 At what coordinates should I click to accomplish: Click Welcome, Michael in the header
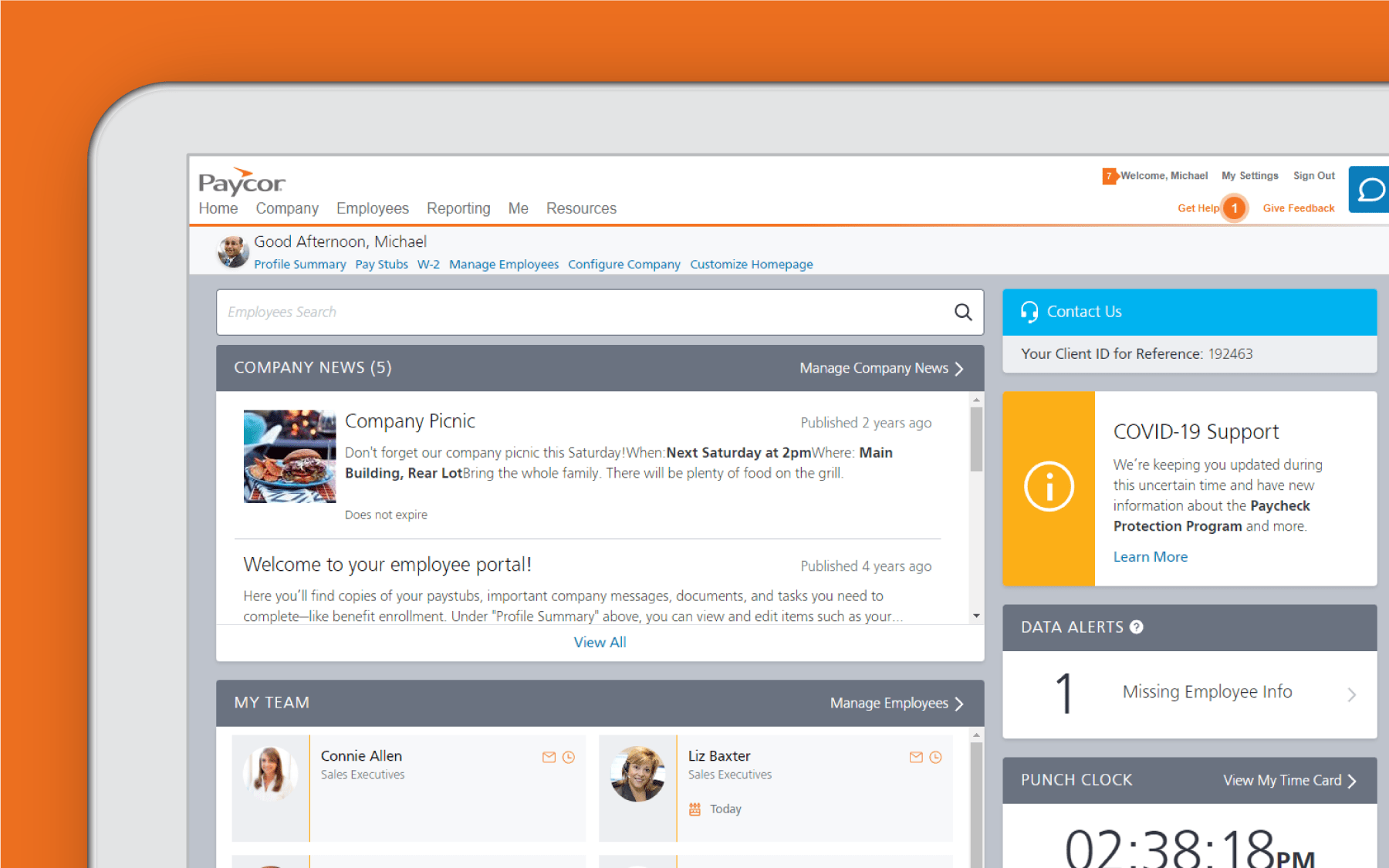coord(1164,176)
